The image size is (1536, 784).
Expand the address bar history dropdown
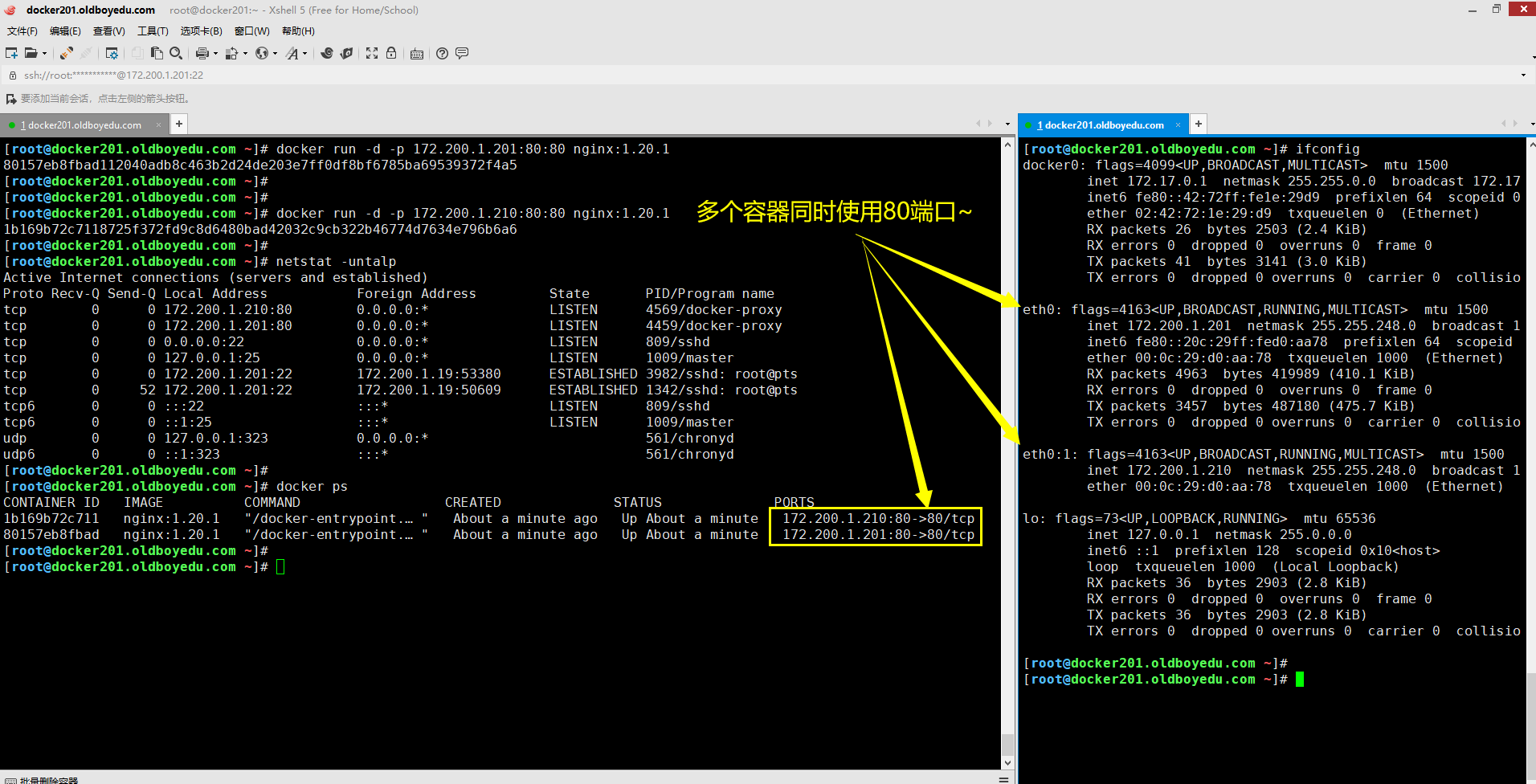tap(1523, 76)
